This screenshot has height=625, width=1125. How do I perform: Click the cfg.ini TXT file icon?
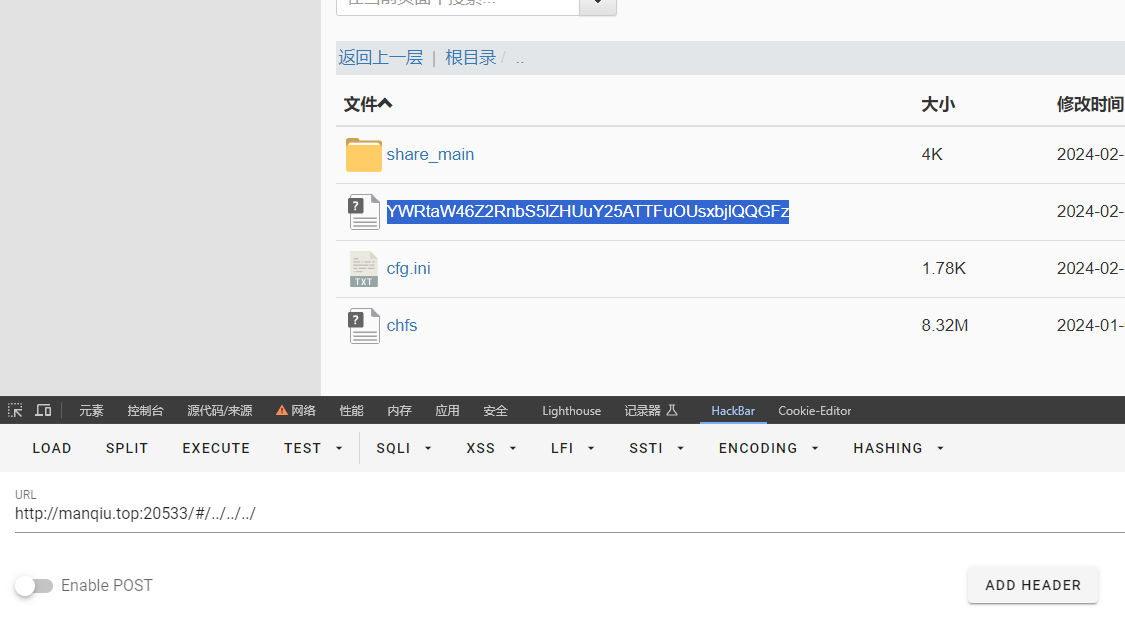[x=364, y=268]
